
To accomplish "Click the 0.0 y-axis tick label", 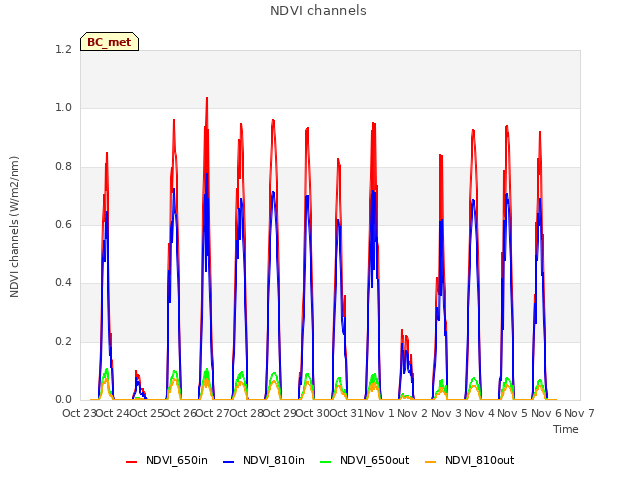I will (63, 399).
